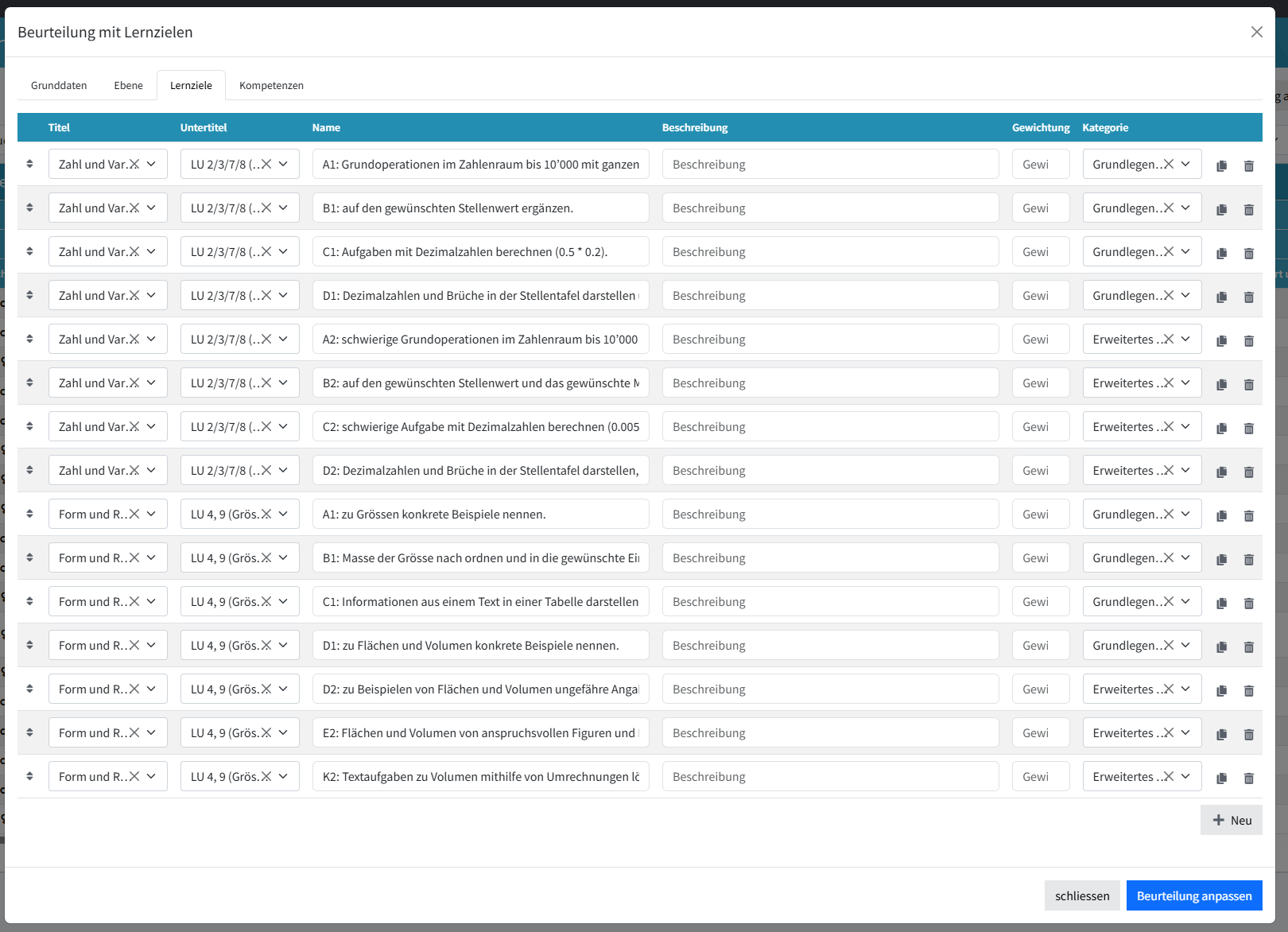Switch to the Grunddaten tab
The height and width of the screenshot is (932, 1288).
click(59, 85)
